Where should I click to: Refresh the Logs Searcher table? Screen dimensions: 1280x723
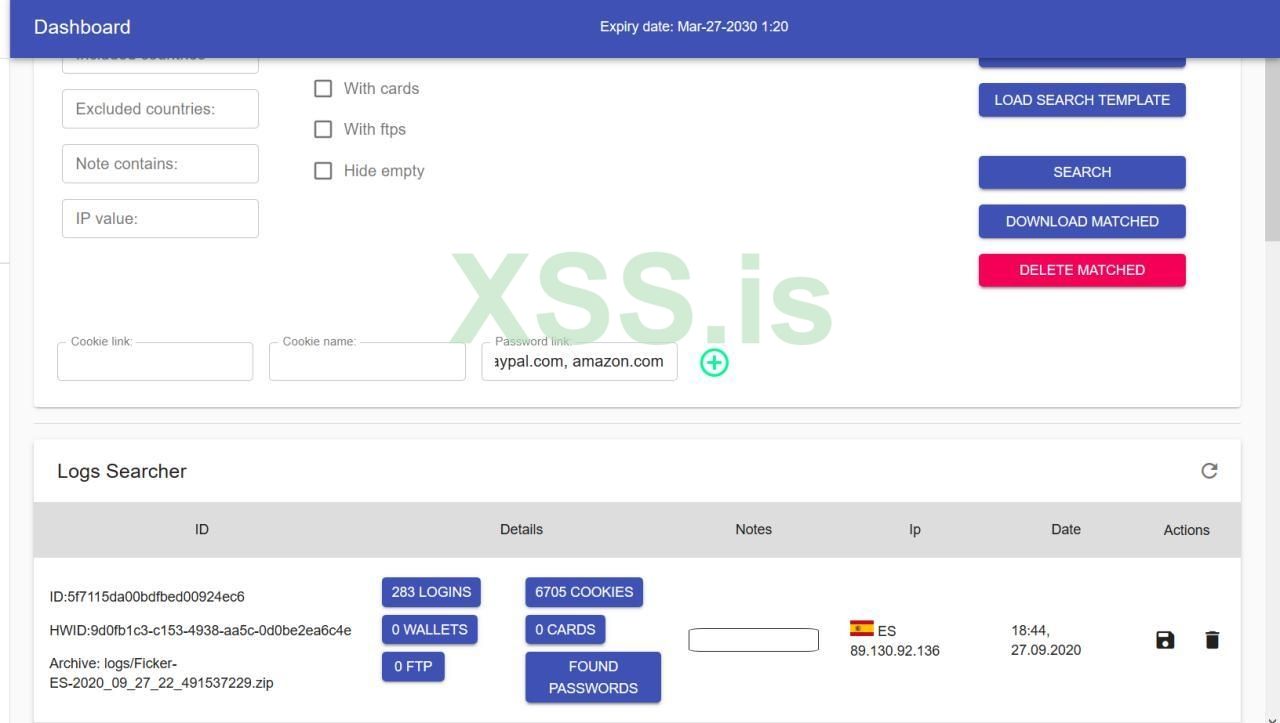(1209, 471)
